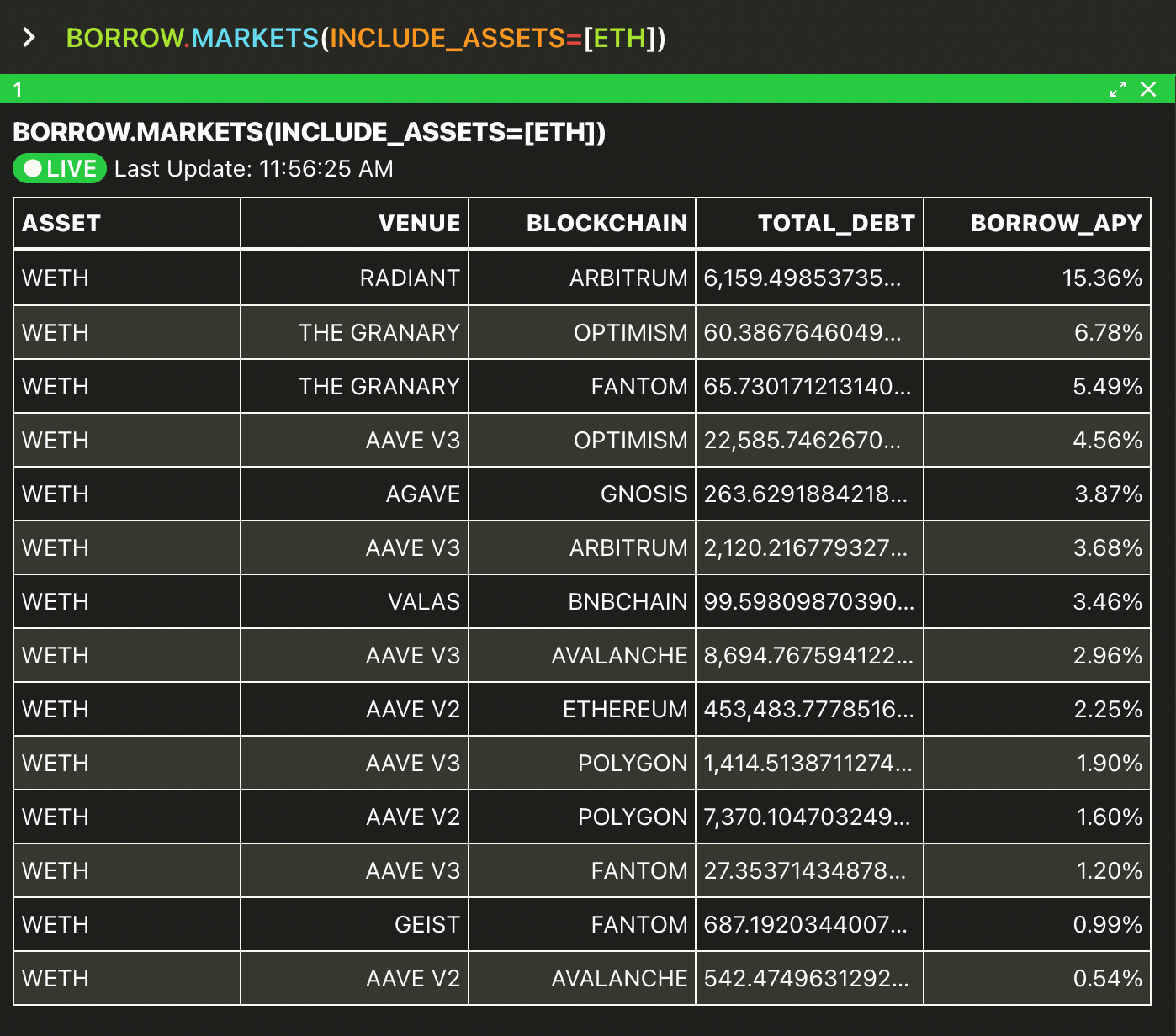Image resolution: width=1176 pixels, height=1036 pixels.
Task: Click total debt 1,414.5138711274... cell
Action: pyautogui.click(x=810, y=763)
